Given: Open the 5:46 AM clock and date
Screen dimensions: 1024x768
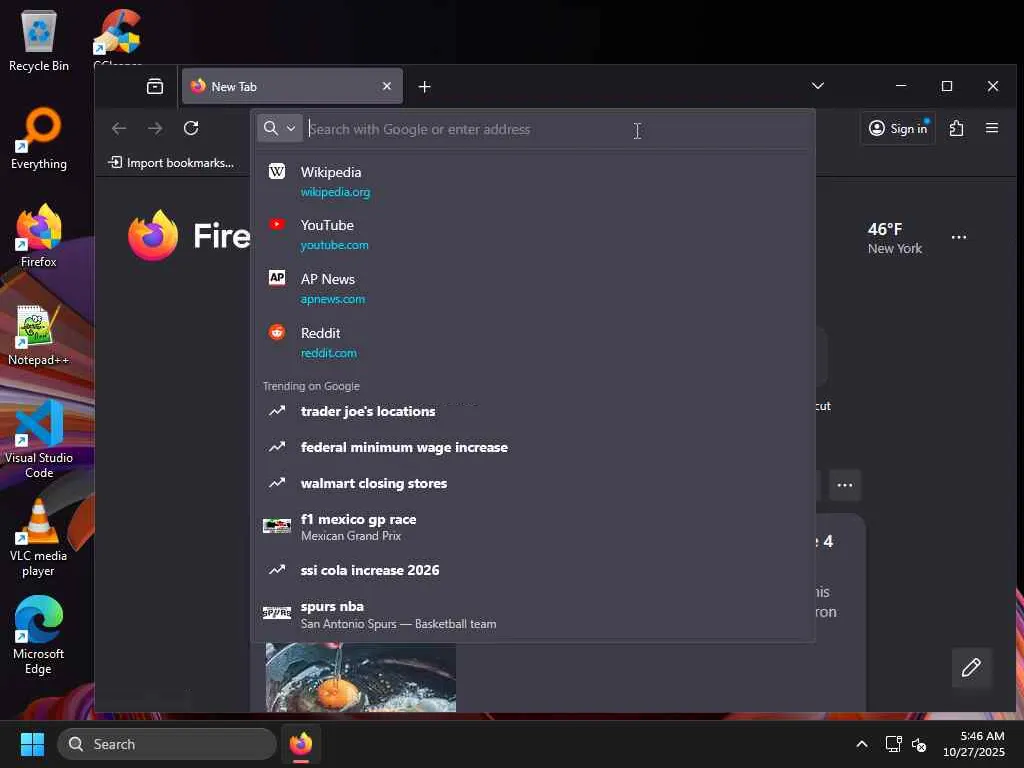Looking at the screenshot, I should (974, 744).
